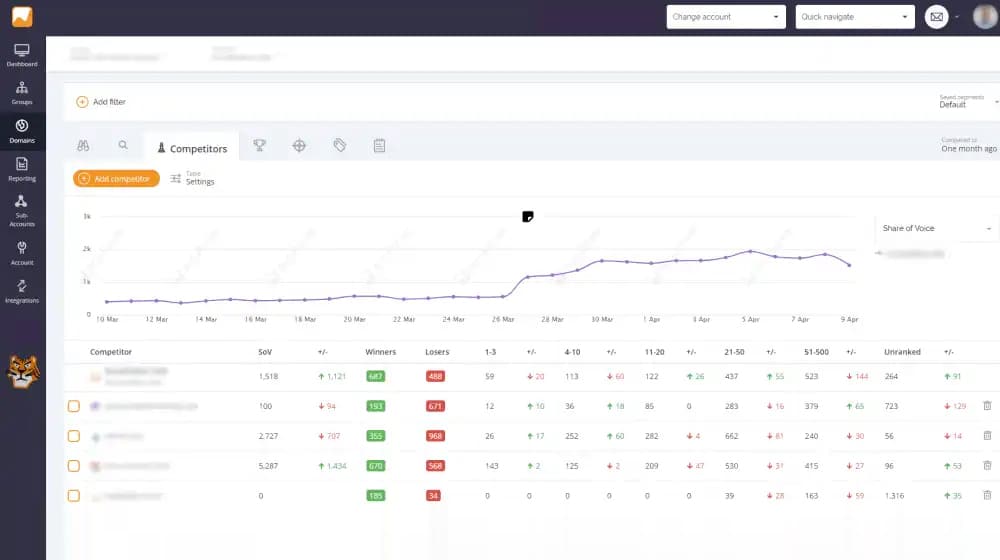Expand the Share of Voice dropdown
The image size is (1000, 560).
click(x=937, y=228)
